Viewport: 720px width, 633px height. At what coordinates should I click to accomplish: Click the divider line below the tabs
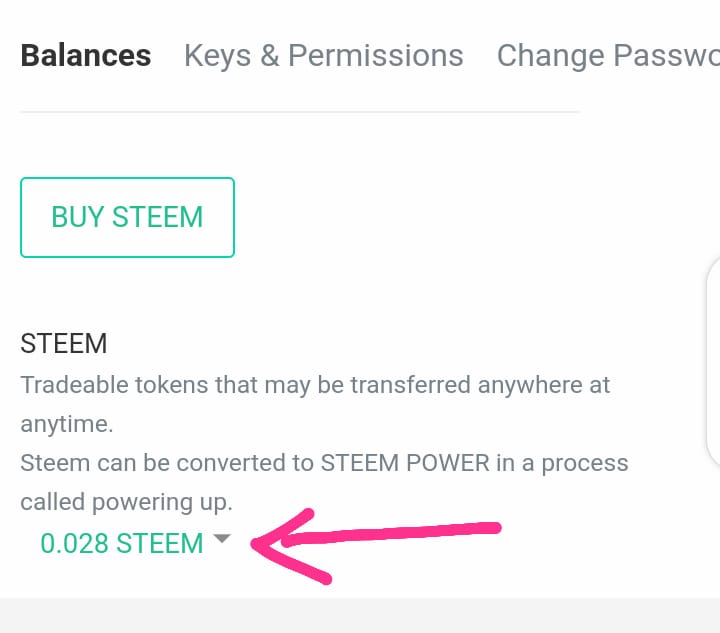(300, 112)
